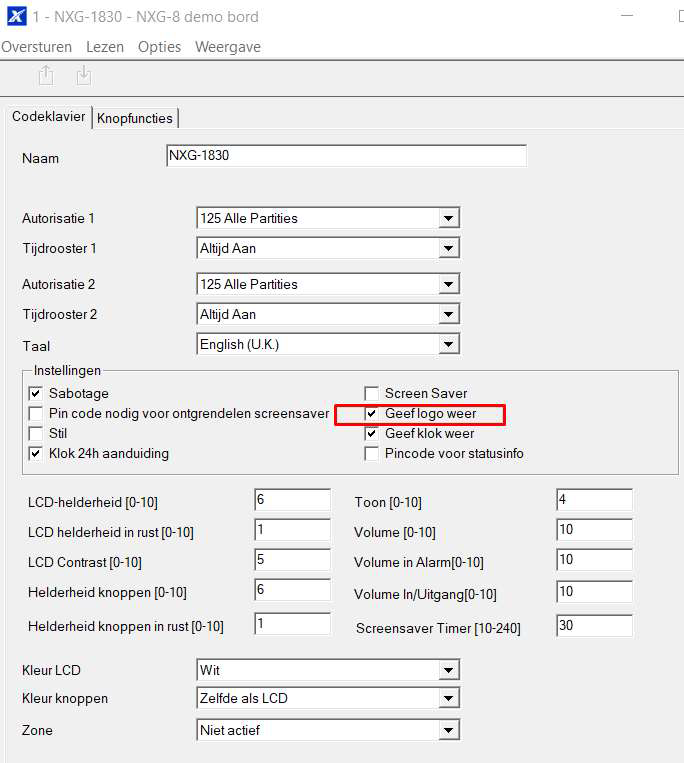Switch to the Knopfuncties tab

point(135,118)
